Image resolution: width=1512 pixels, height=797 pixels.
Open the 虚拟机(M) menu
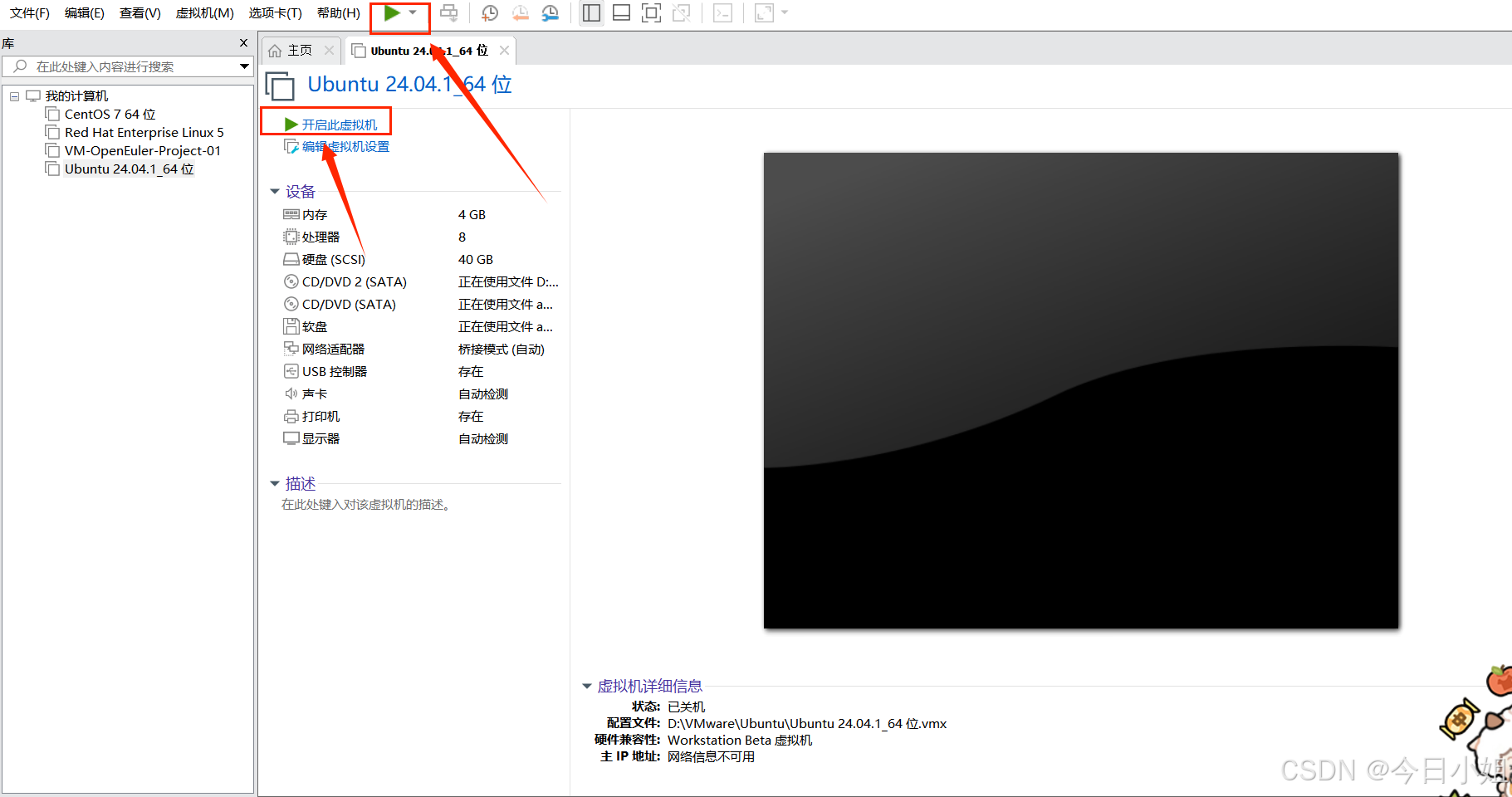[x=204, y=12]
